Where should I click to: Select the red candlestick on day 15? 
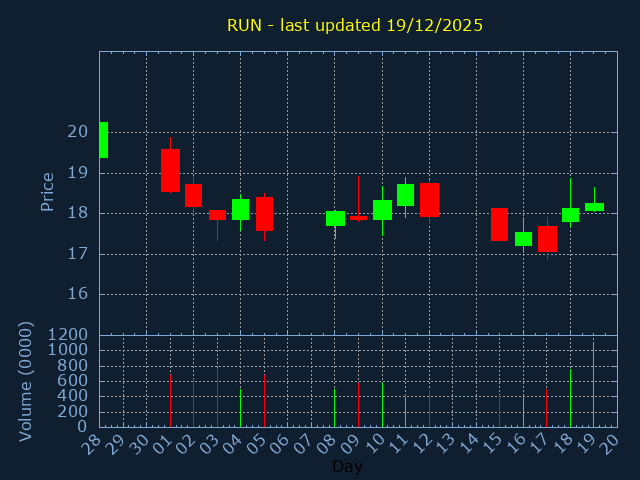499,224
